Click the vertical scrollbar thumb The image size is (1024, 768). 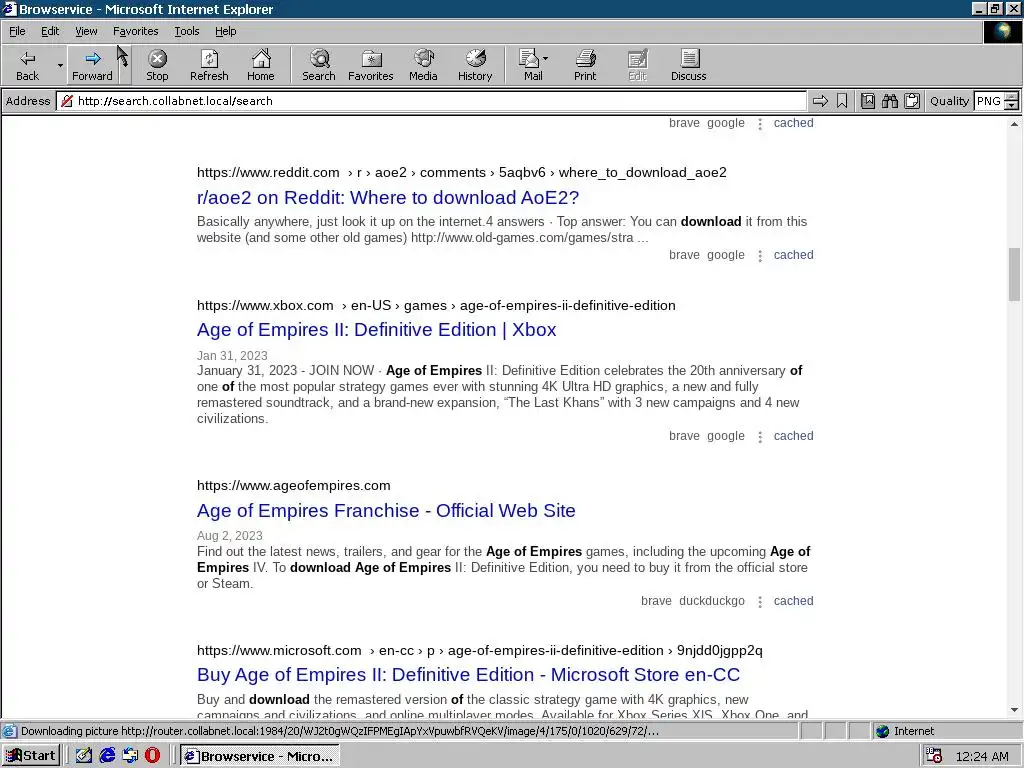click(x=1014, y=274)
